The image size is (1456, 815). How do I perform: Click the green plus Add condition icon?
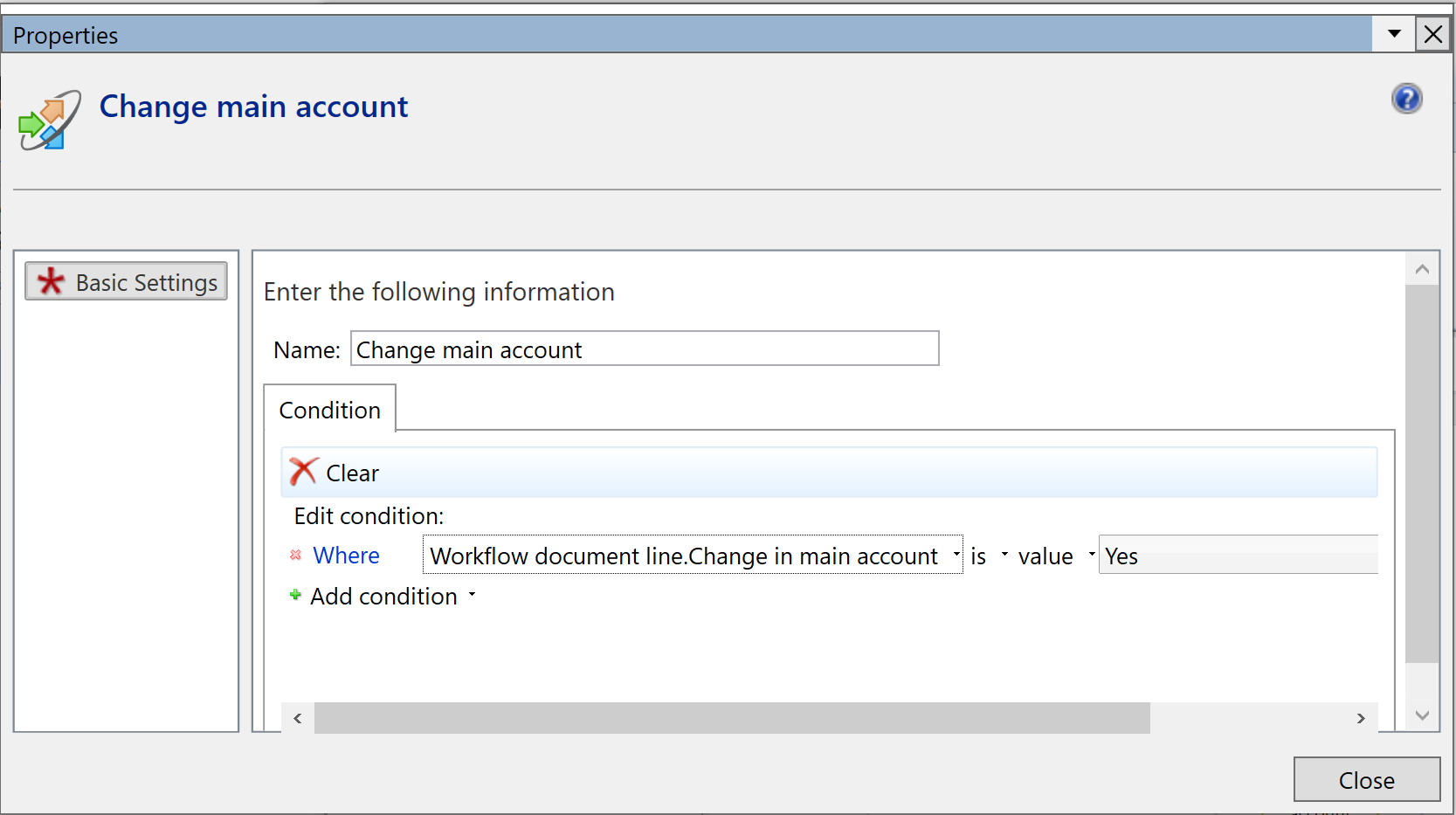(295, 595)
